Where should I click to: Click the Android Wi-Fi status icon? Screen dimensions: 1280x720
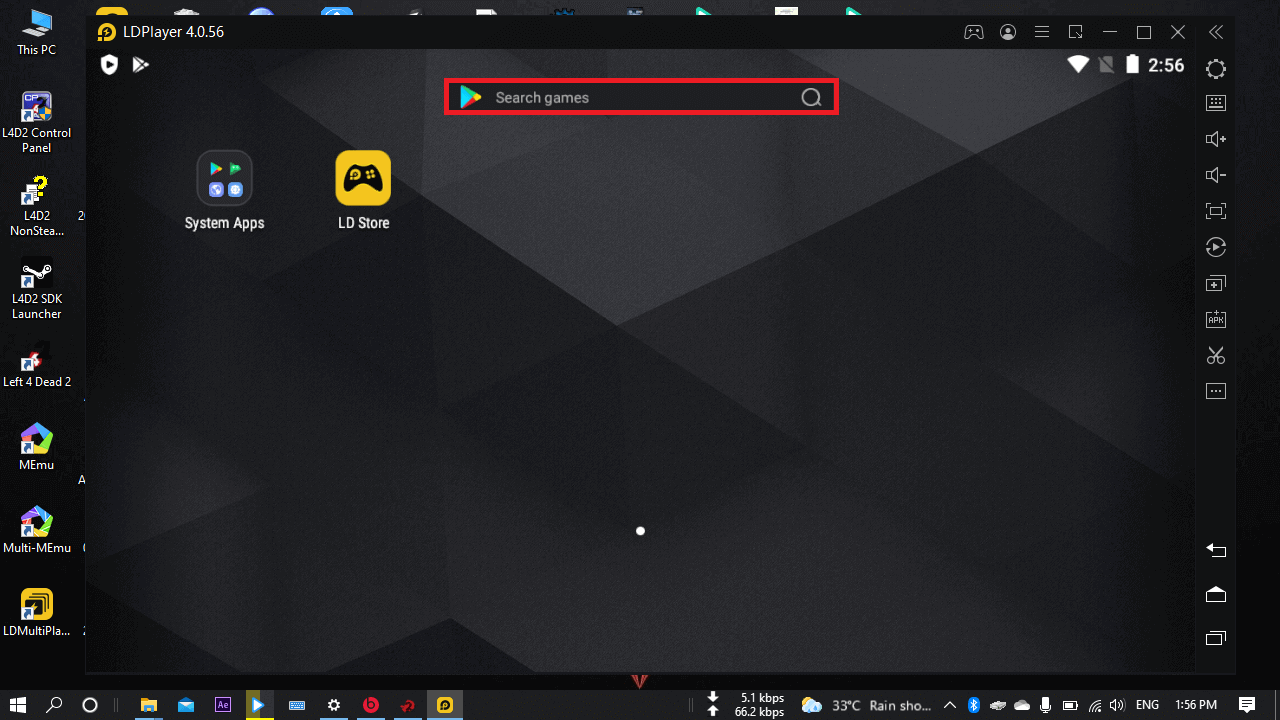coord(1078,65)
